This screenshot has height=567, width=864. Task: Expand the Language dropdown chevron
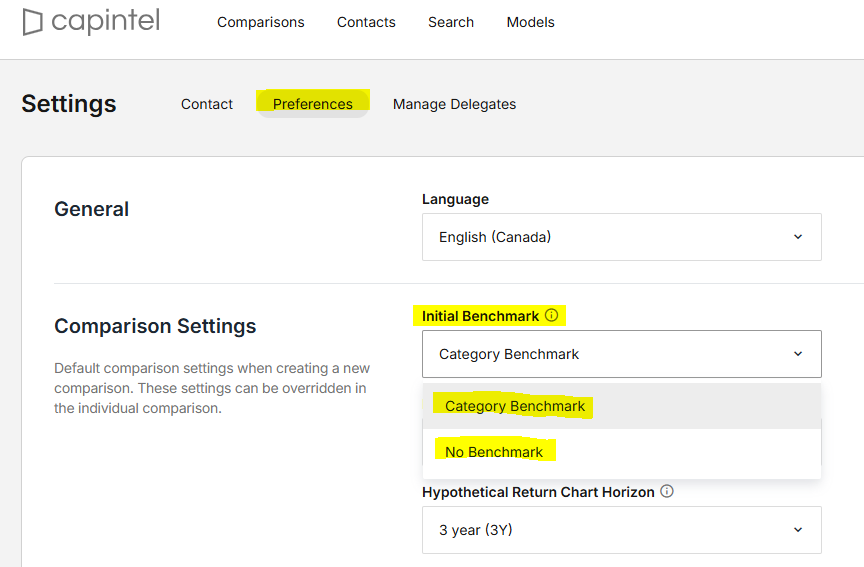pos(798,237)
